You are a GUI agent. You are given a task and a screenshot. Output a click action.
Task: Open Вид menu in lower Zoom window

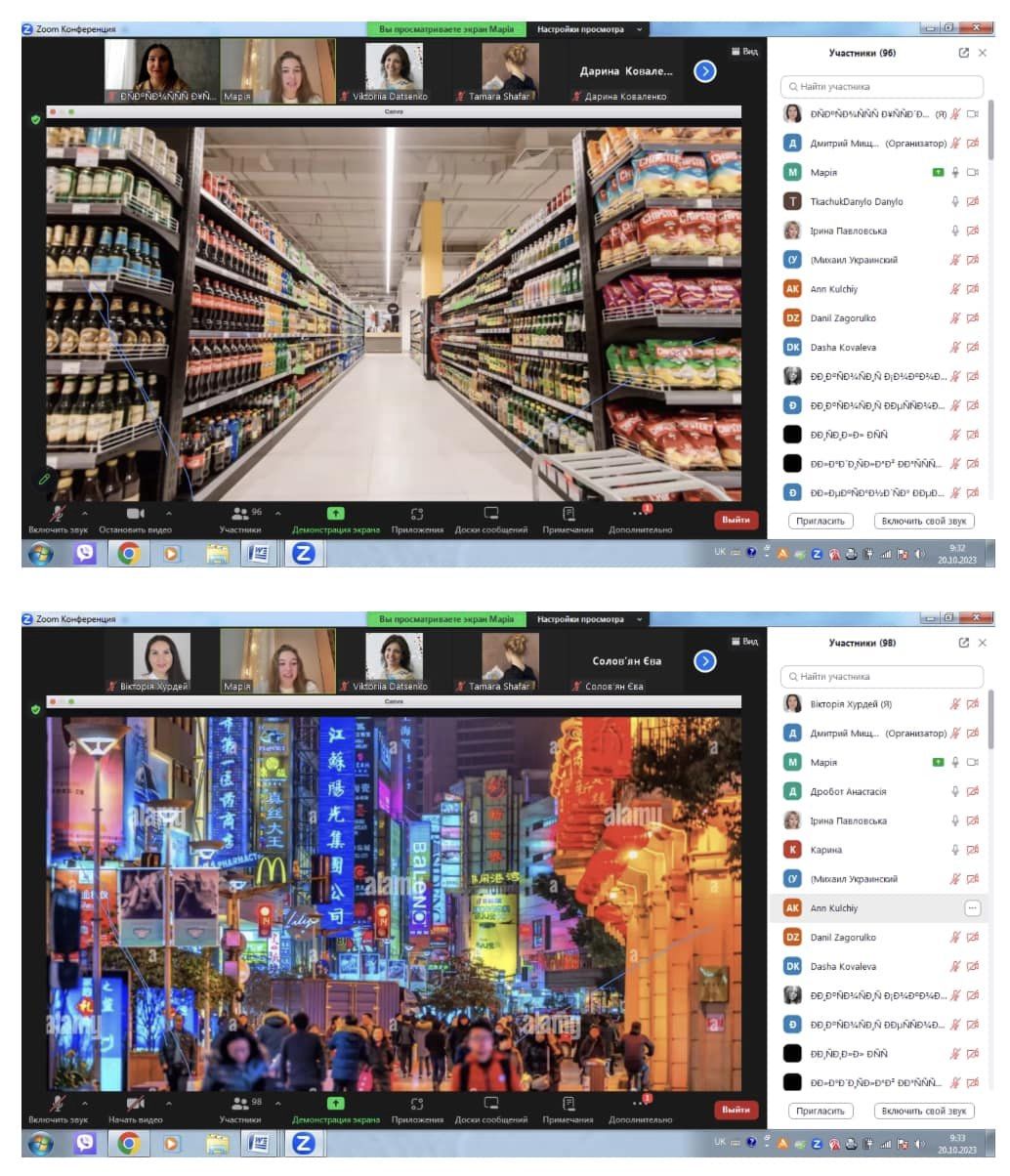(744, 642)
